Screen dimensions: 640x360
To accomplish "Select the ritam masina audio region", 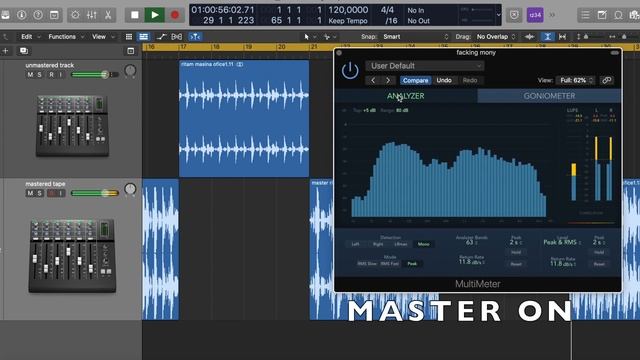I will pyautogui.click(x=244, y=118).
